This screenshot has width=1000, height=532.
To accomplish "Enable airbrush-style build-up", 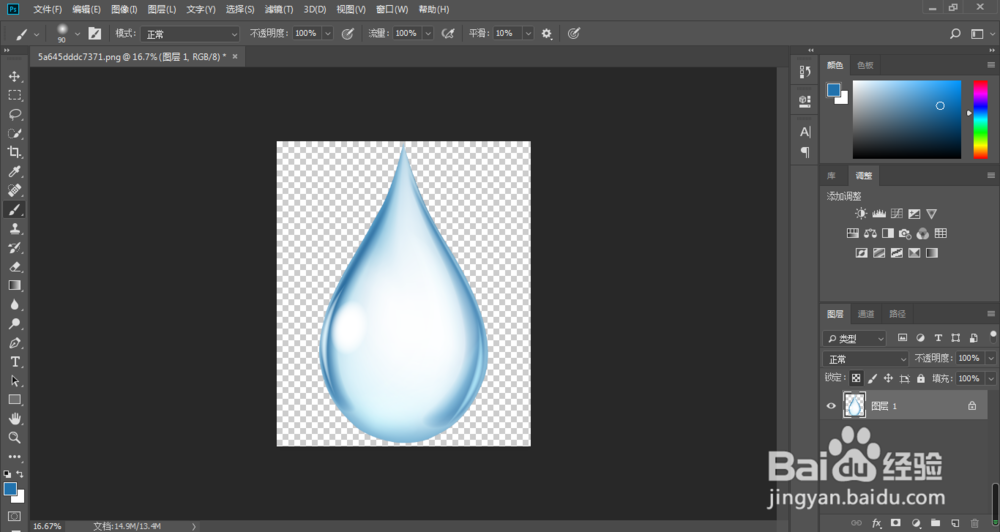I will click(448, 34).
